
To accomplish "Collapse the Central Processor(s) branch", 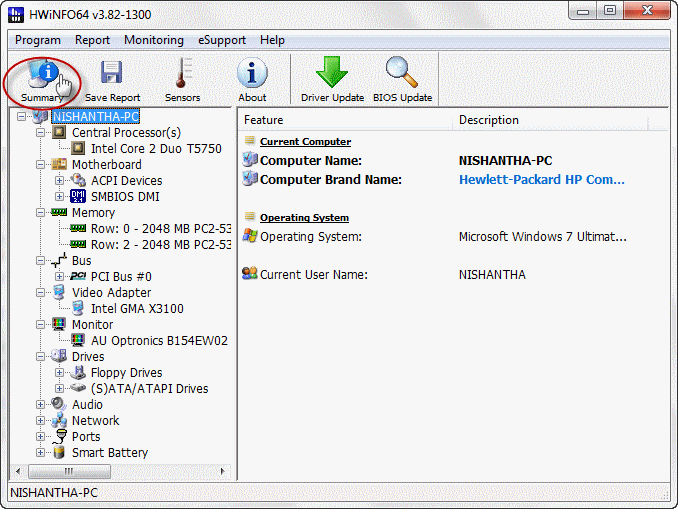I will pyautogui.click(x=40, y=132).
